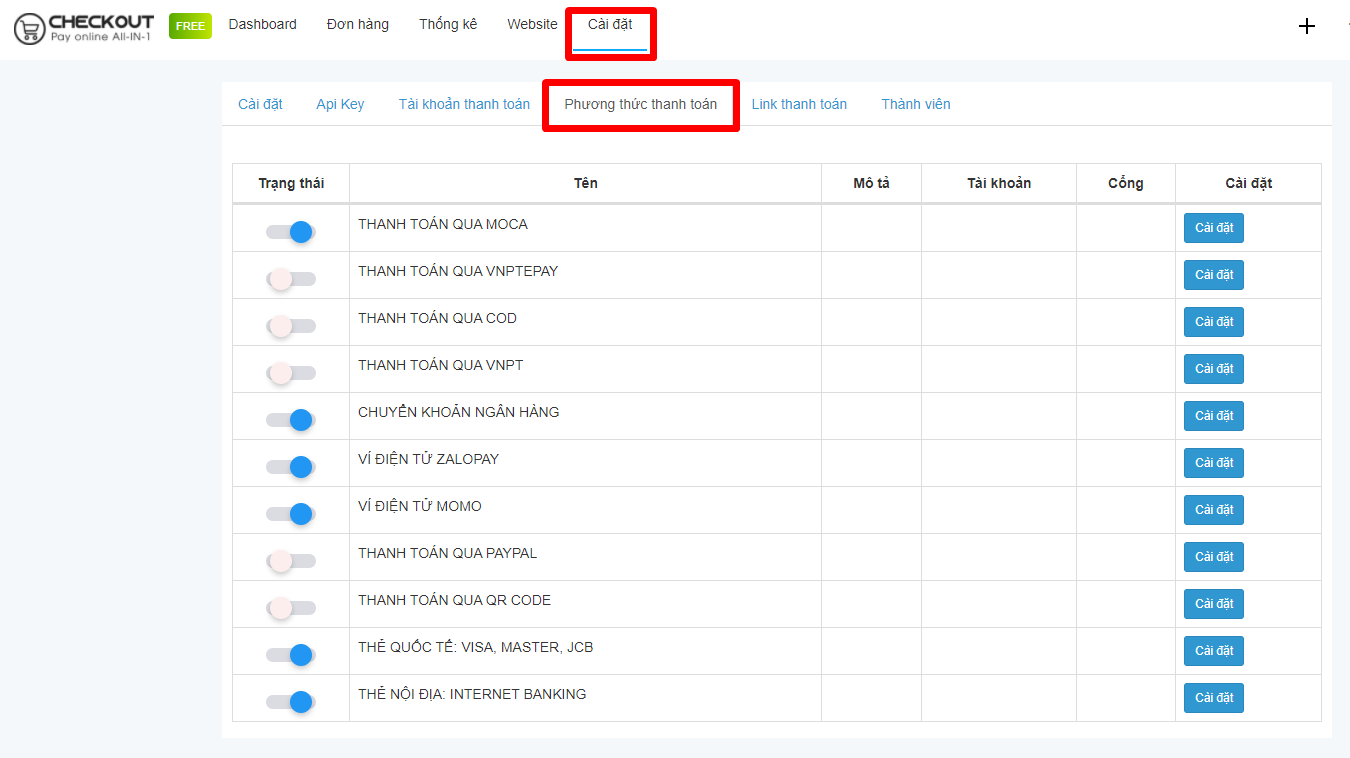
Task: Select Cài đặt in top navigation
Action: tap(610, 25)
